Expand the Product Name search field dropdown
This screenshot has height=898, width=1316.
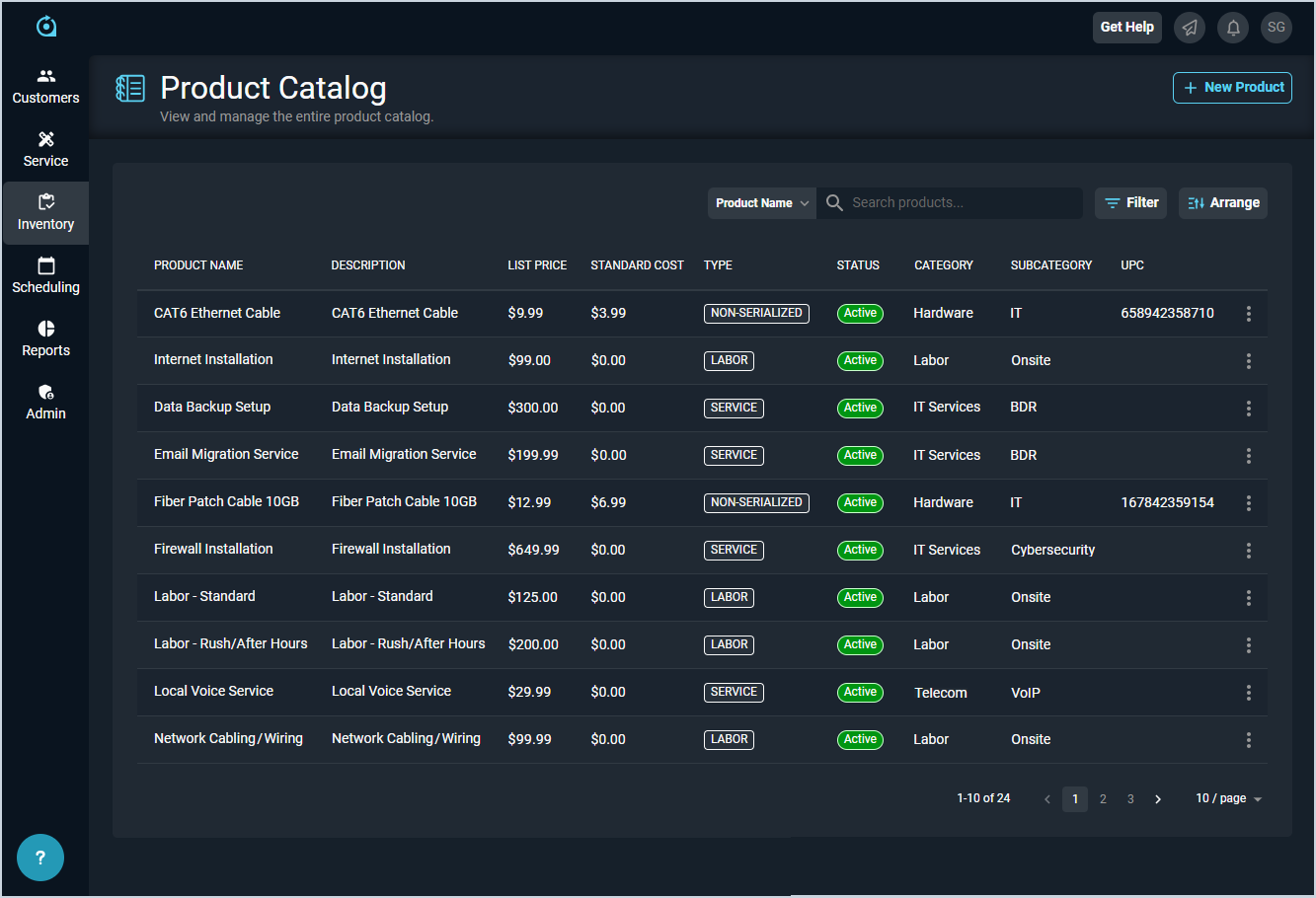tap(761, 203)
